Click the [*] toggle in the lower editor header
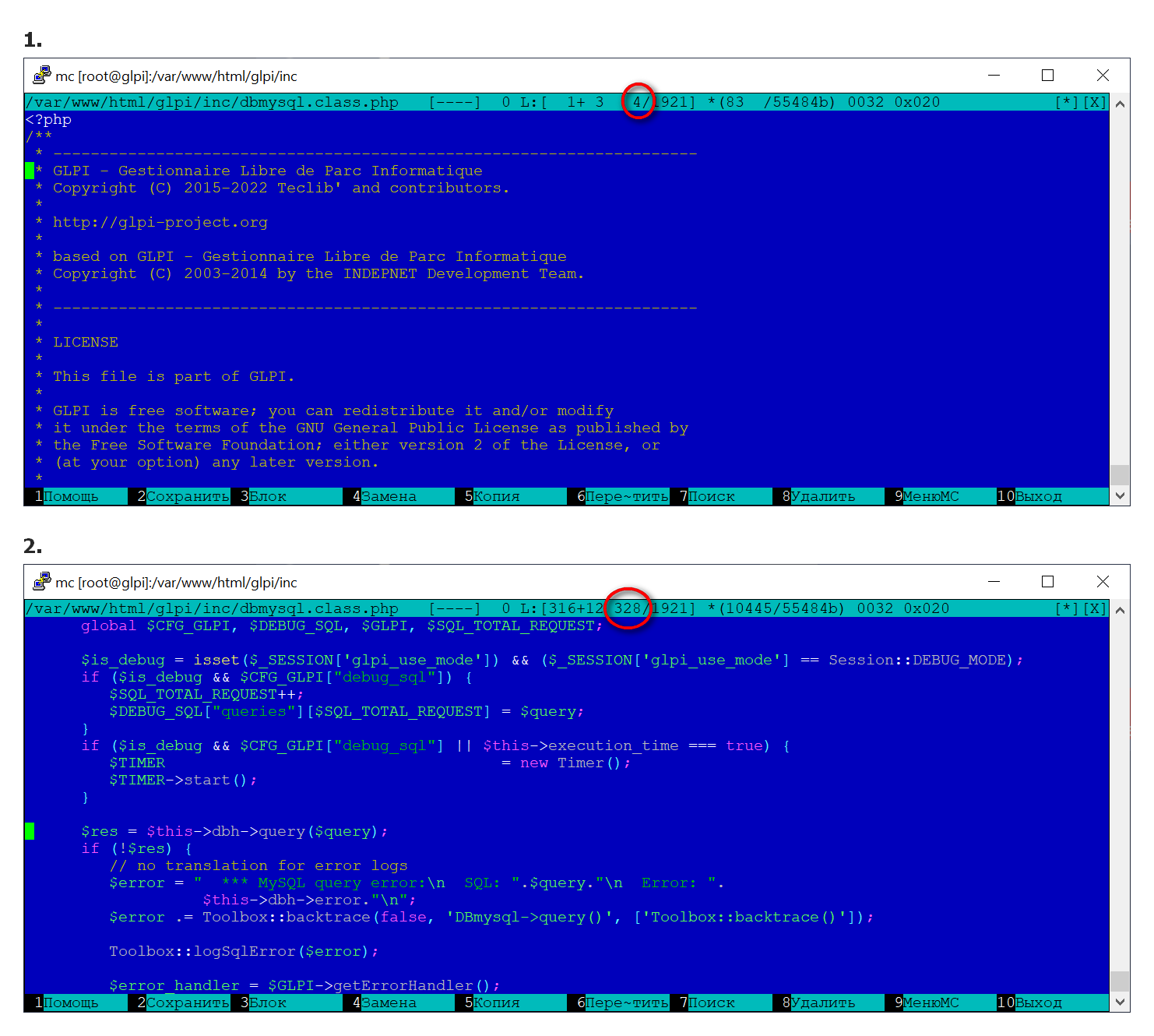The image size is (1154, 1036). pos(1067,608)
